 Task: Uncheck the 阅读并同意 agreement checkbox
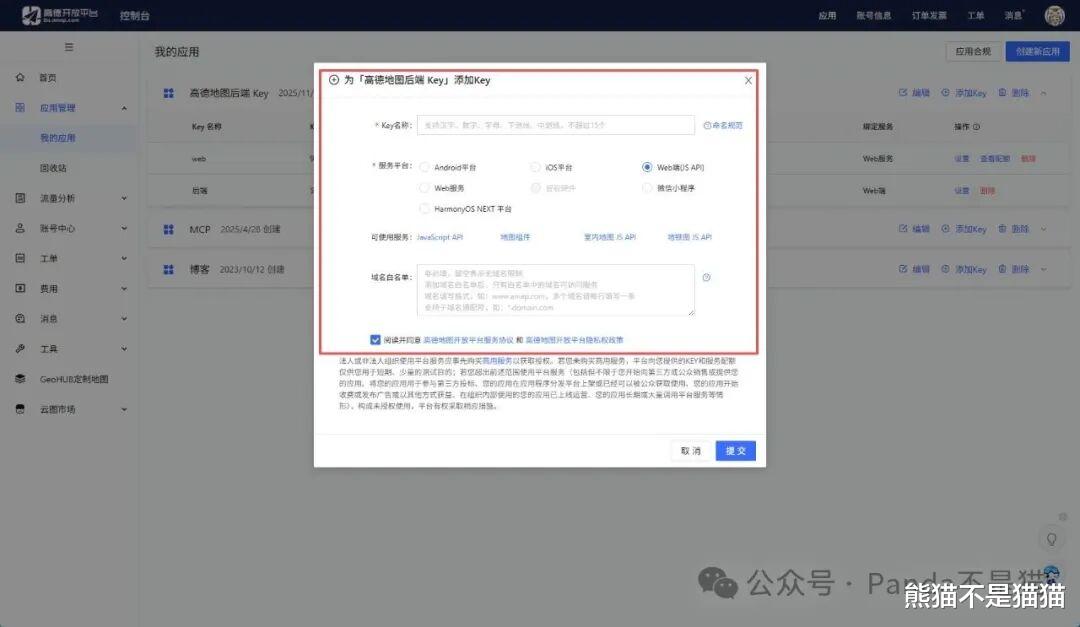(x=375, y=340)
